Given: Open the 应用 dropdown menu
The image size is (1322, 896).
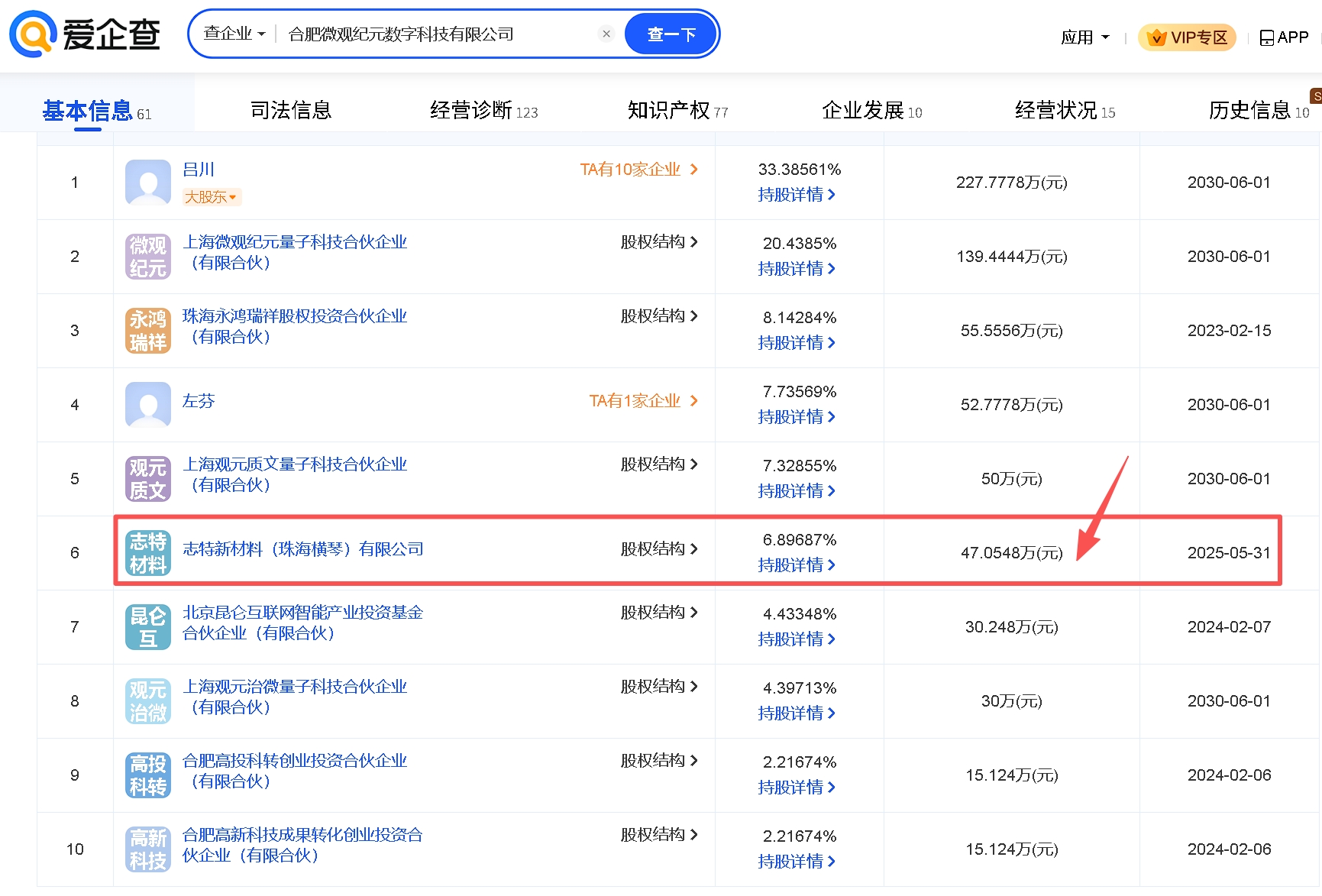Looking at the screenshot, I should pyautogui.click(x=1085, y=37).
